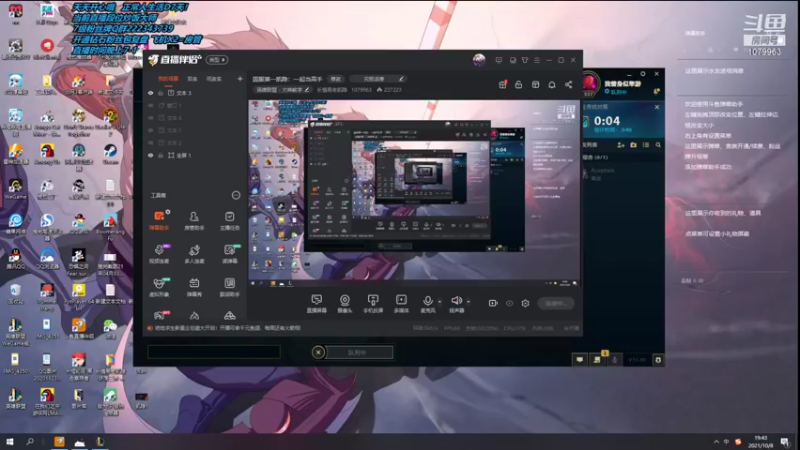Toggle visibility of 文本 1 source

pyautogui.click(x=151, y=131)
